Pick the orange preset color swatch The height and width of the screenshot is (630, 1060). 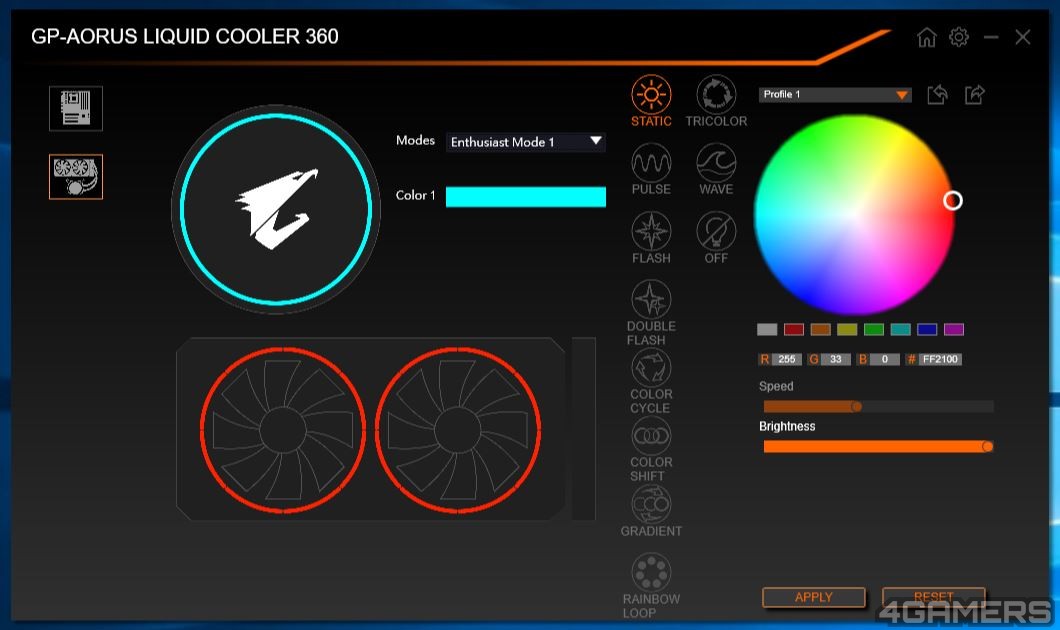pyautogui.click(x=820, y=329)
